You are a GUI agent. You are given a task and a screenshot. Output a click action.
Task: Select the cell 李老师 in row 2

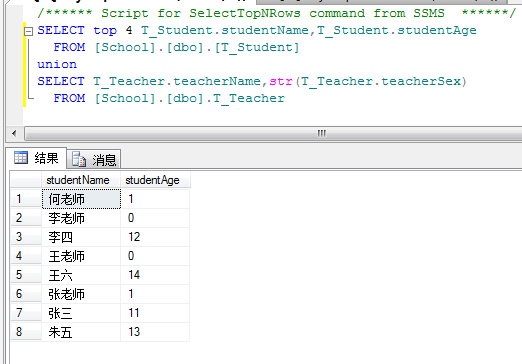(81, 218)
